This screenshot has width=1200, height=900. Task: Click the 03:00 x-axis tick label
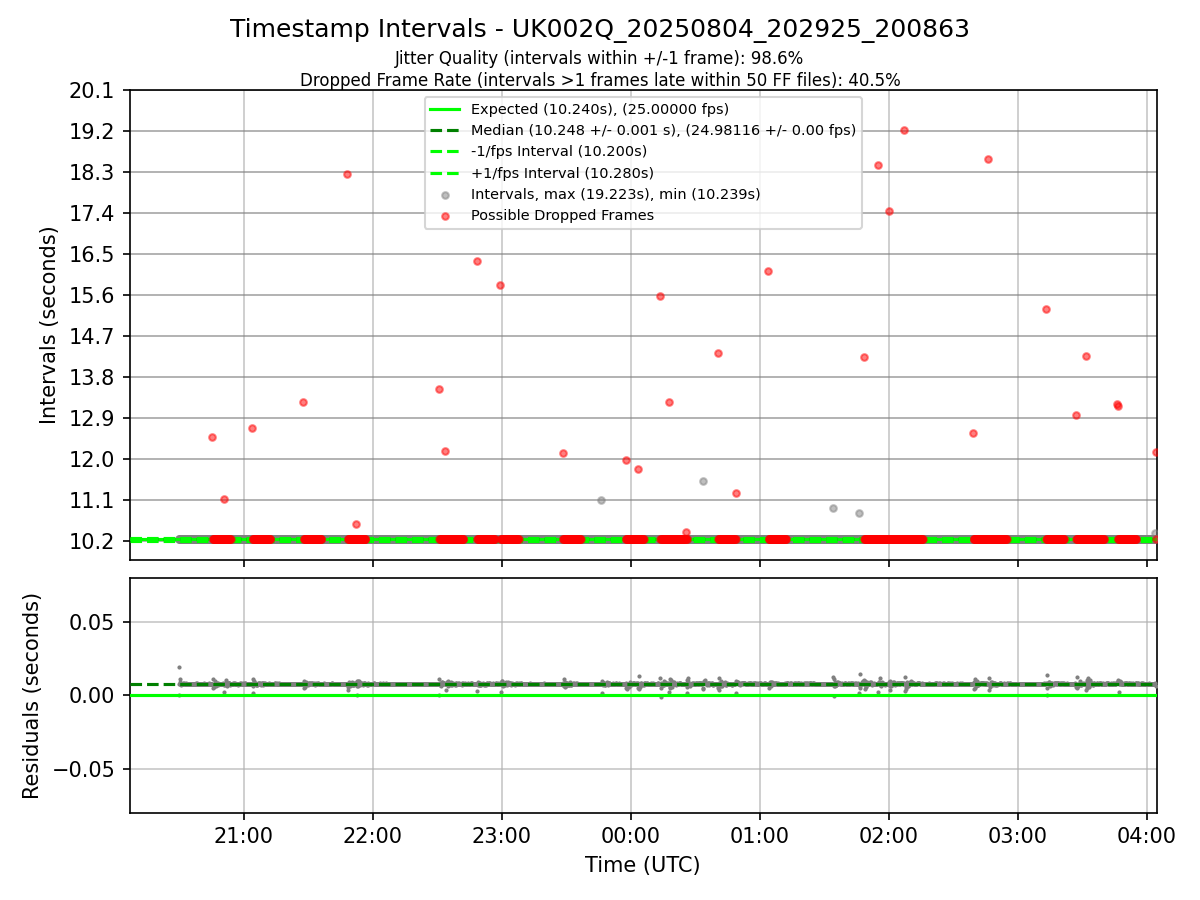pos(1018,835)
